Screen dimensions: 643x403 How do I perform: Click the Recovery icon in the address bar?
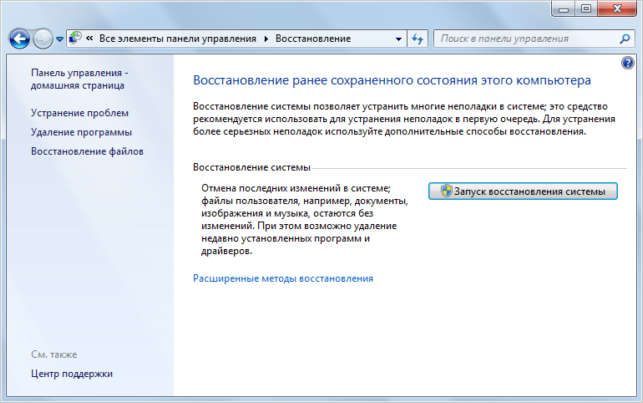coord(75,38)
